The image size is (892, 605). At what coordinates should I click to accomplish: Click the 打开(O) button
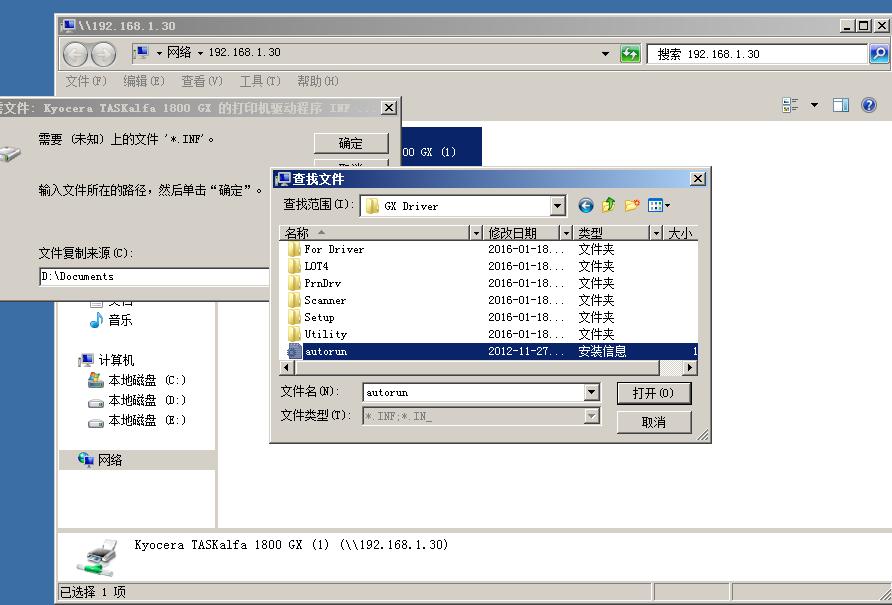coord(655,392)
